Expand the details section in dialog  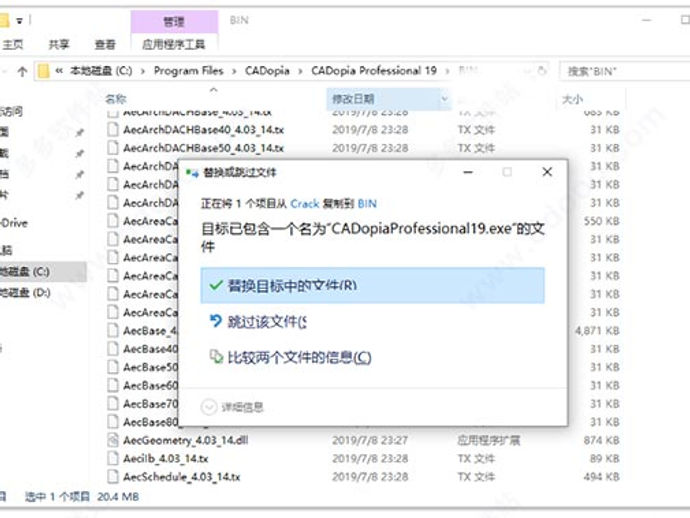coord(232,407)
